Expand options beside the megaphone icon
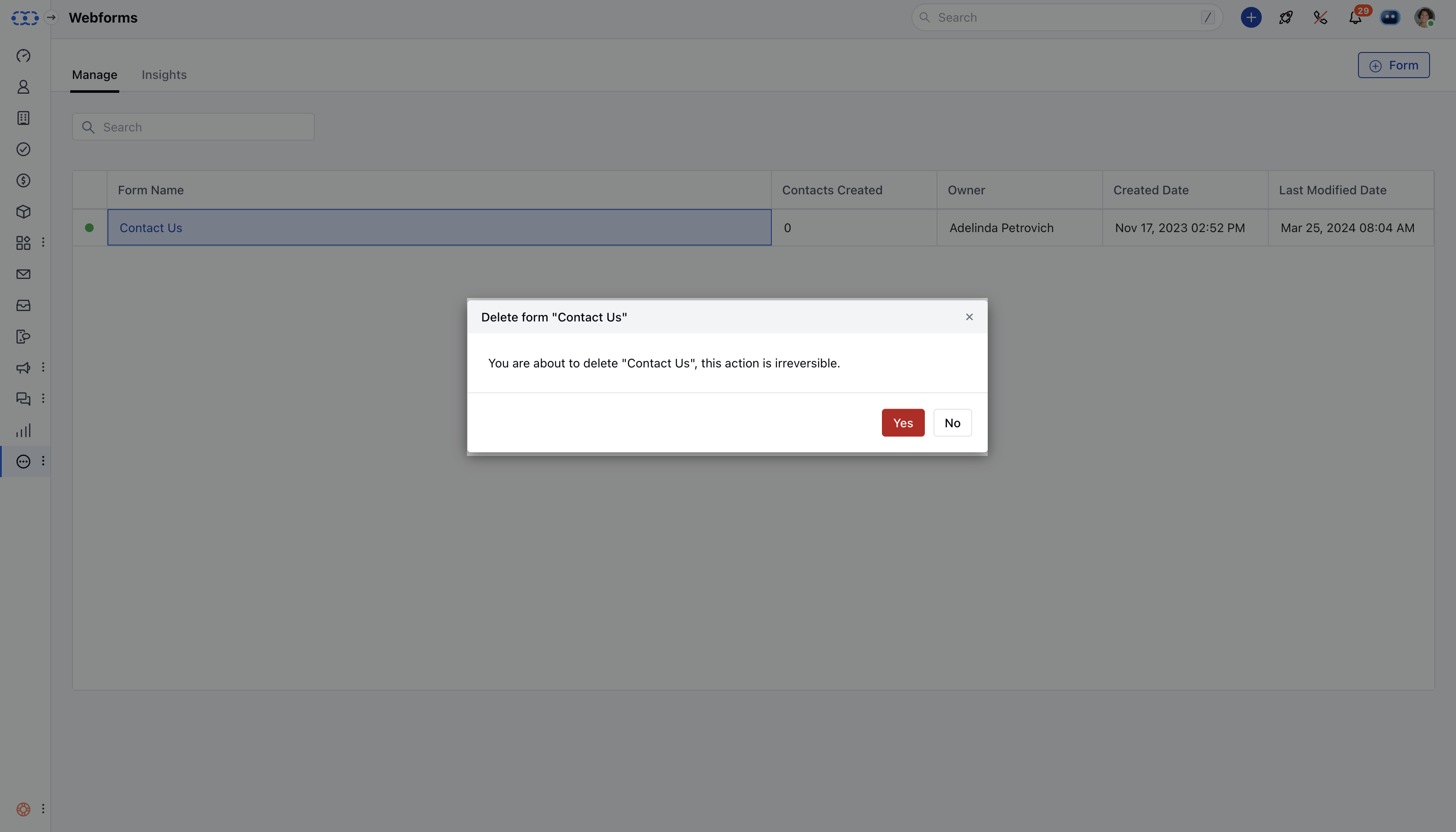 coord(43,367)
